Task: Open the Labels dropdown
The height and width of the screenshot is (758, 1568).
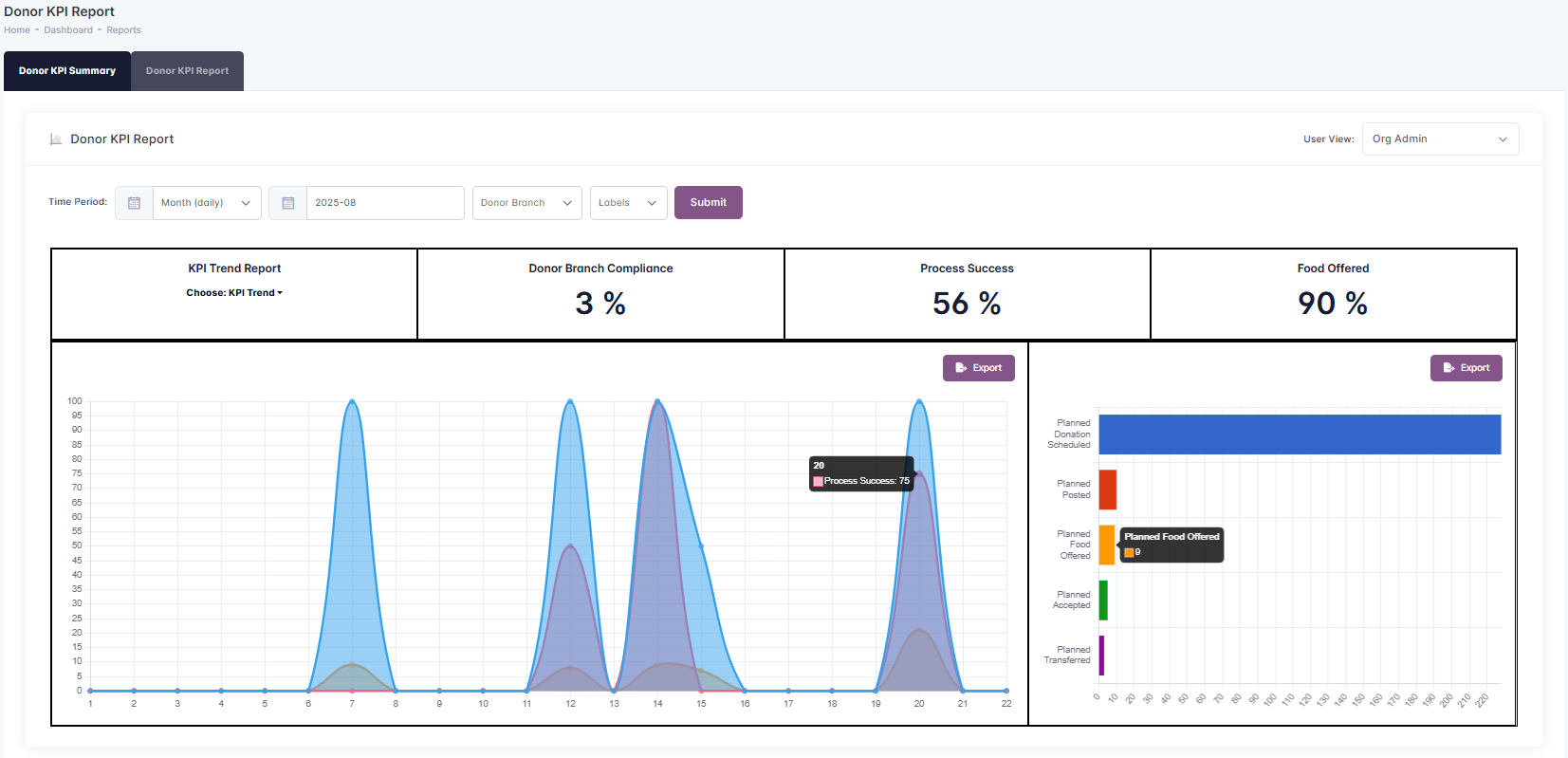Action: tap(628, 203)
